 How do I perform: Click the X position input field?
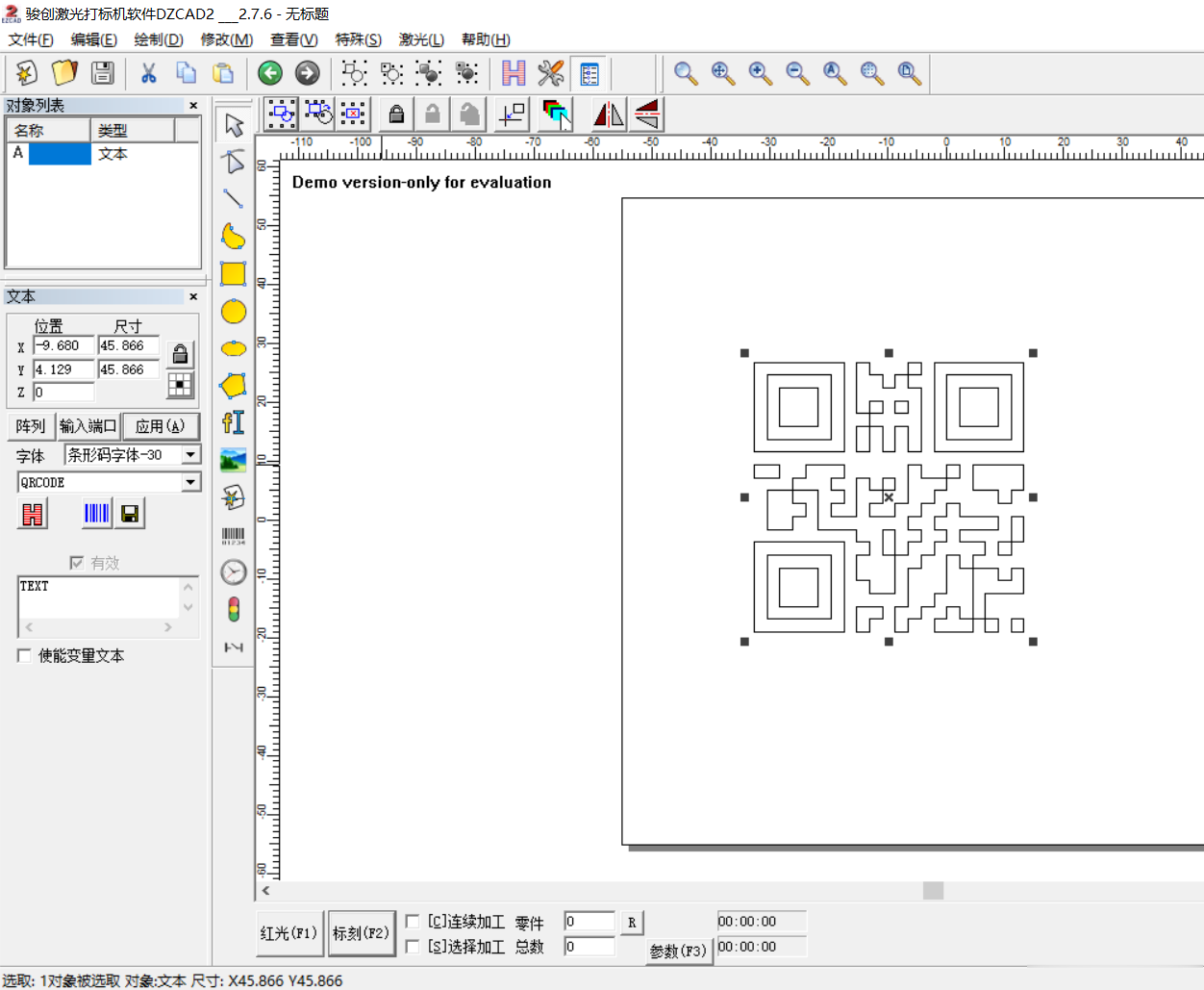pyautogui.click(x=64, y=346)
